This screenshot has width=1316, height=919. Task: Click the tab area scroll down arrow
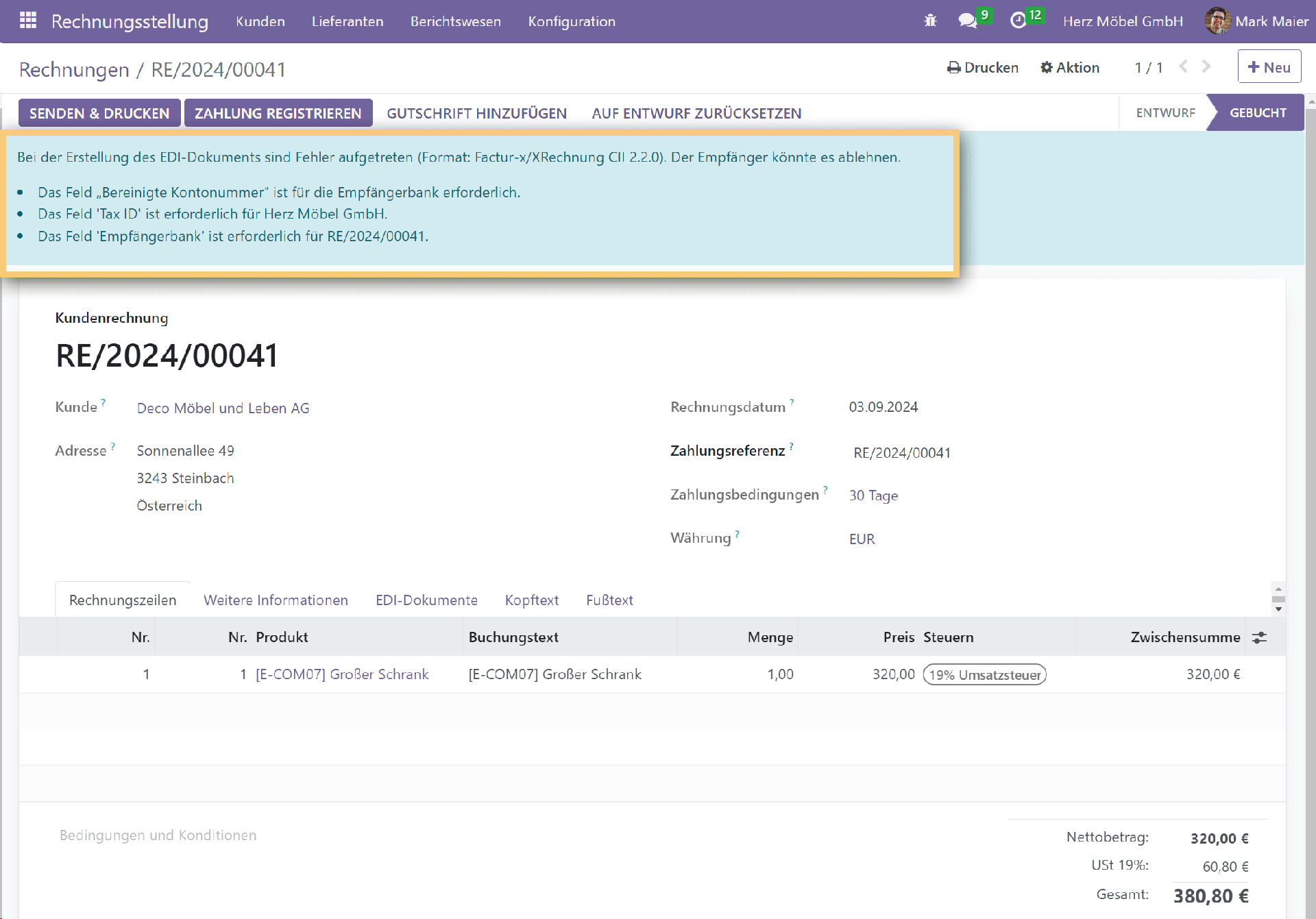pos(1278,609)
